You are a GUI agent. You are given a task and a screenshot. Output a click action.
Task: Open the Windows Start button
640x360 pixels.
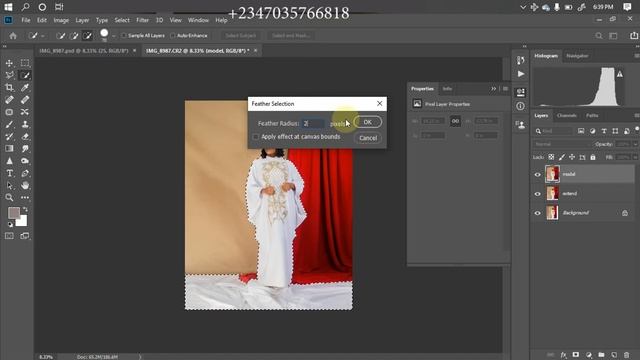8,7
